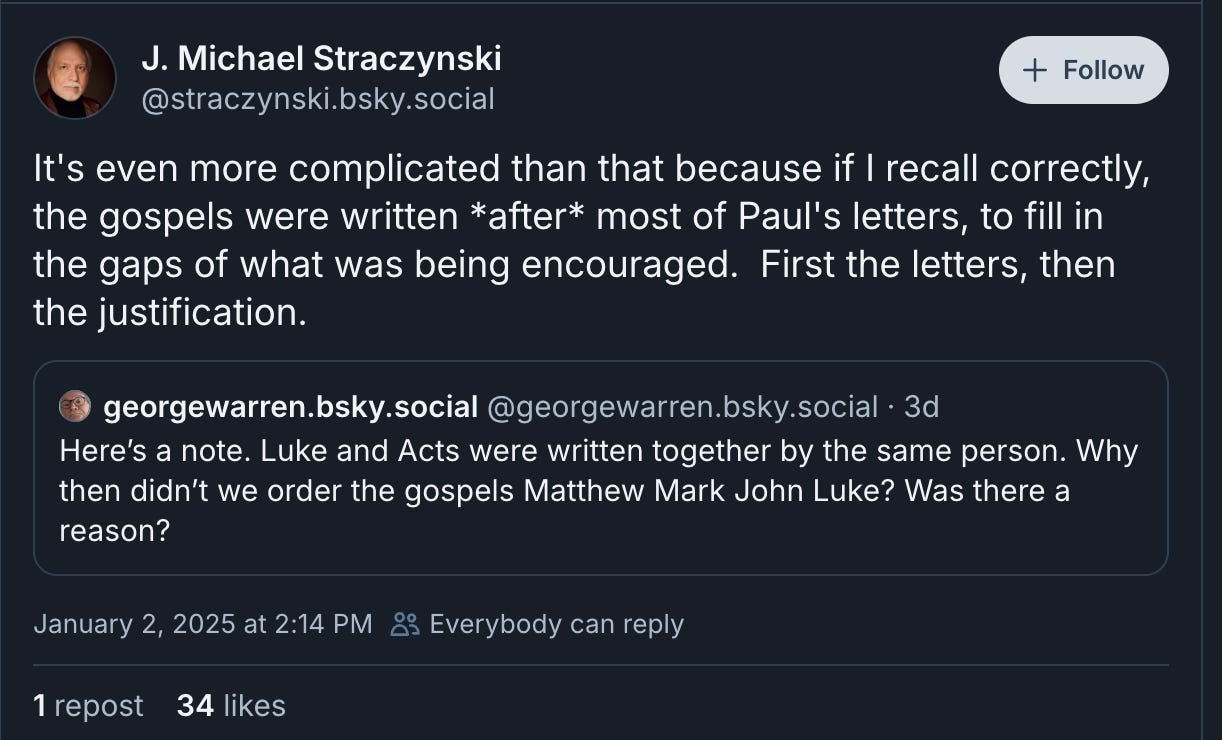Open the @straczynski.bsky.social handle link
This screenshot has width=1222, height=740.
point(318,99)
